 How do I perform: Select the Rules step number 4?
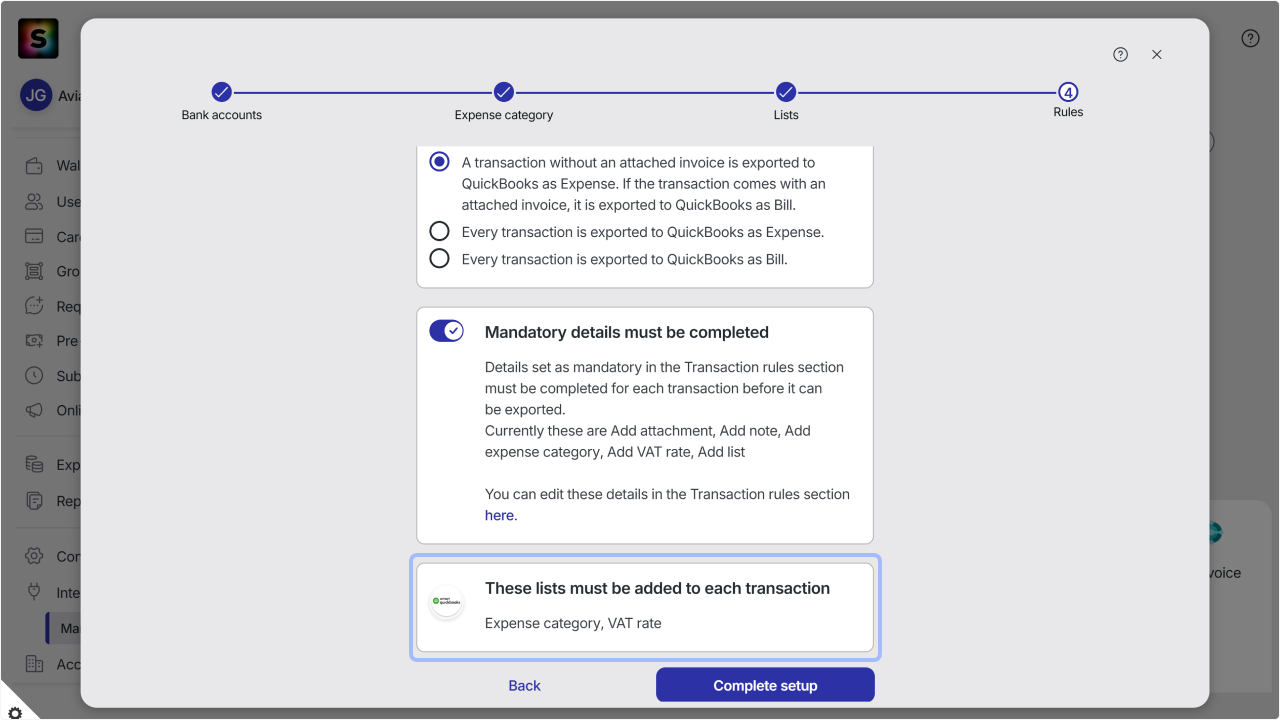(x=1068, y=92)
